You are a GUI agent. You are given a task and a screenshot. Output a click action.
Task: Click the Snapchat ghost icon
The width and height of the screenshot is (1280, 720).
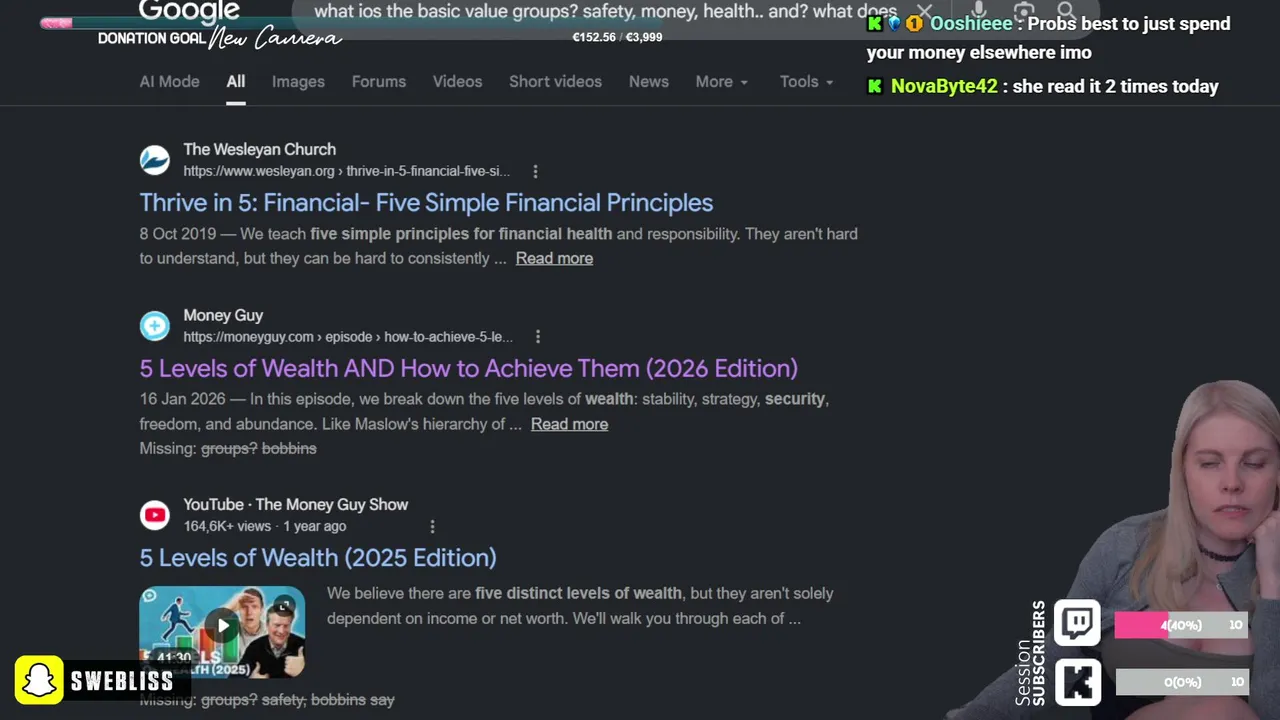[39, 681]
